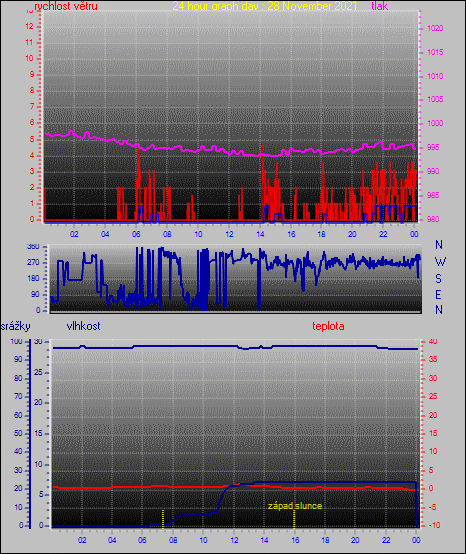
Task: Click the 995 value on the pressure axis
Action: [x=433, y=147]
